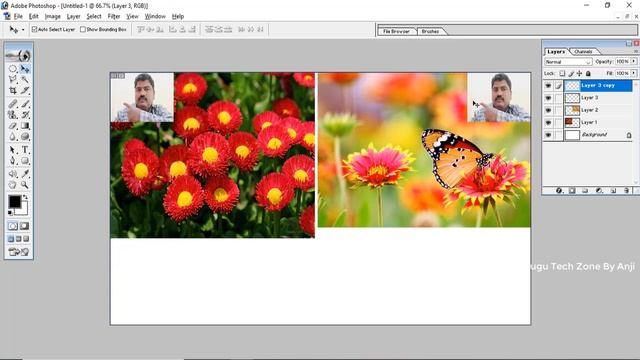The image size is (640, 360).
Task: Add a layer style in Layers panel
Action: click(559, 191)
